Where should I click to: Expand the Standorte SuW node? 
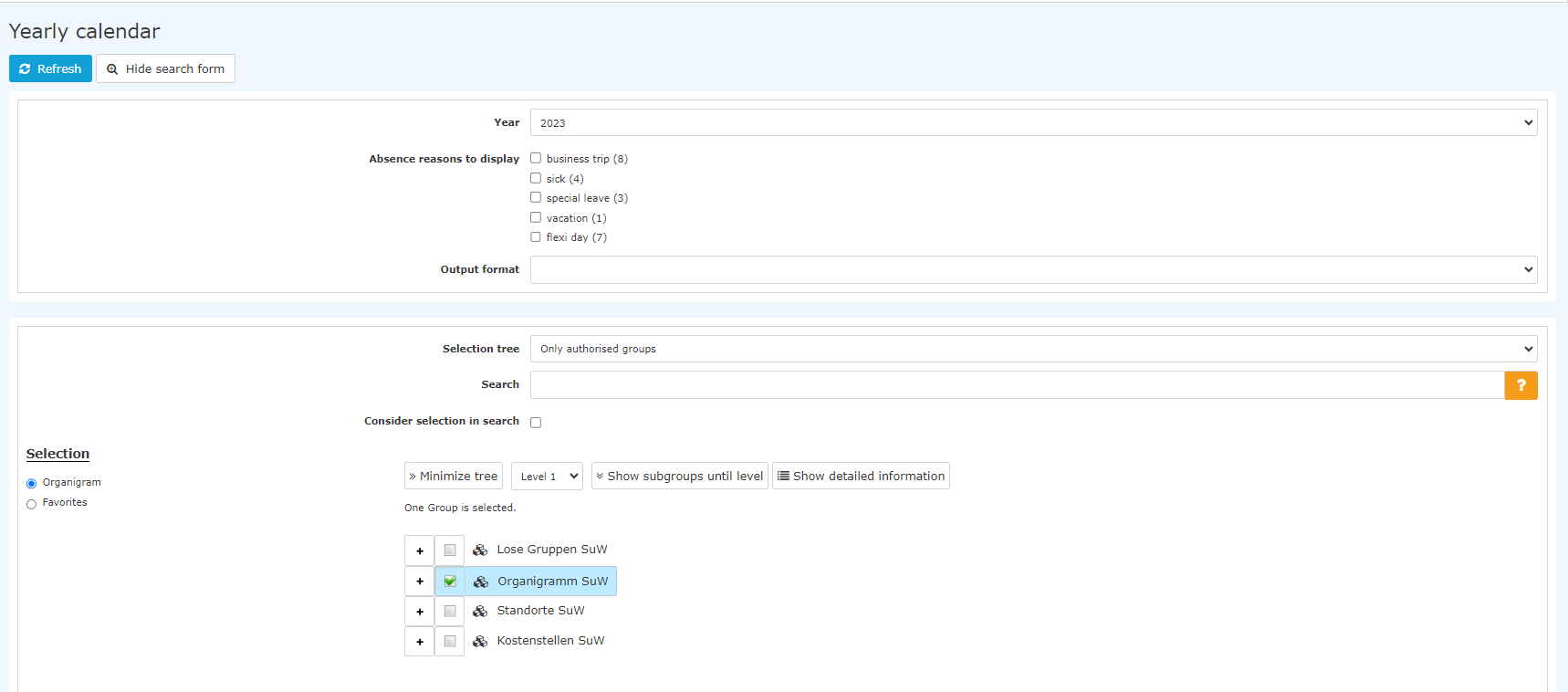(x=419, y=612)
